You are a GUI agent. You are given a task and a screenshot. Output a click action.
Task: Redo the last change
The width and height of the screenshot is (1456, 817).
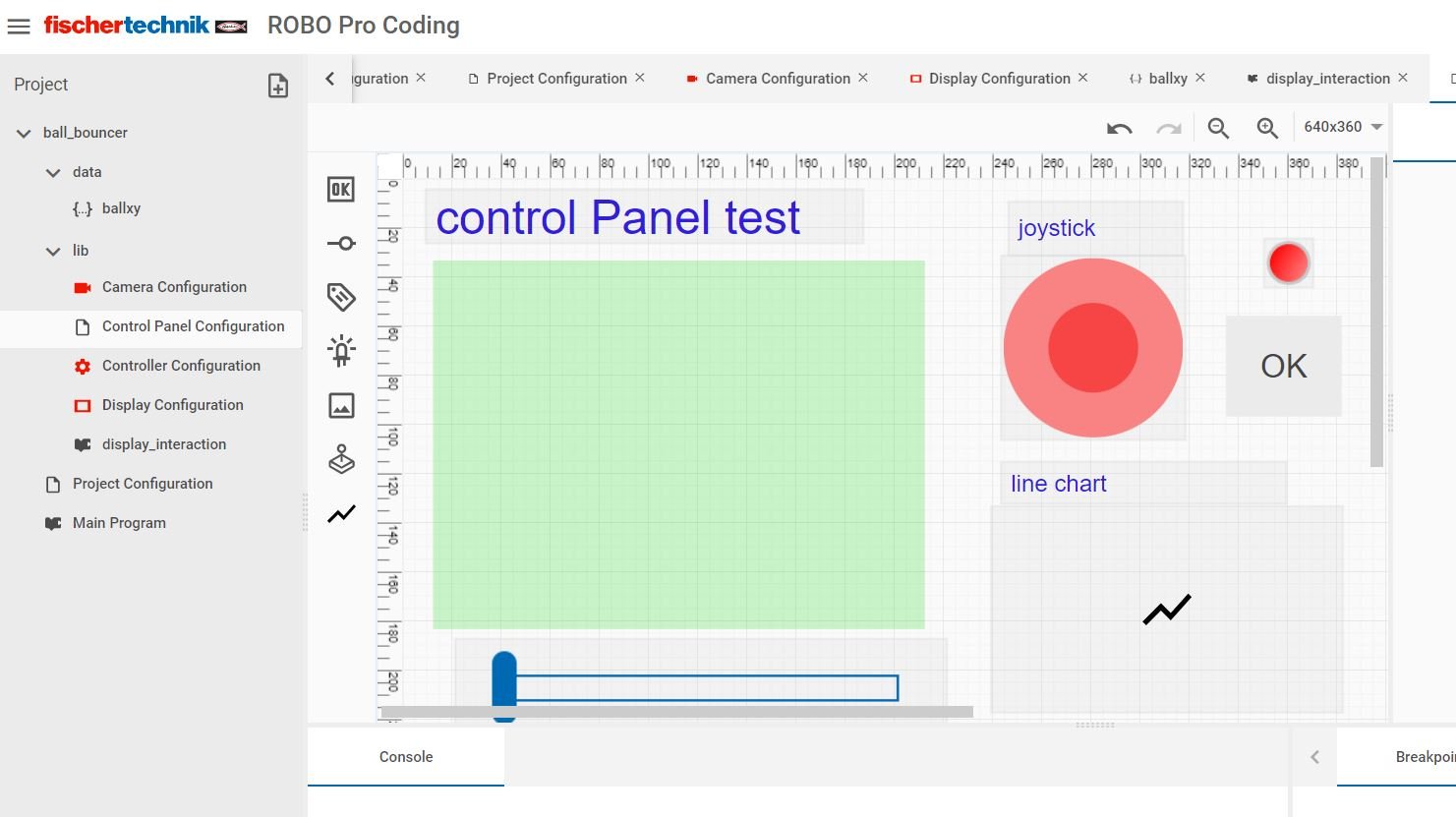(1169, 128)
